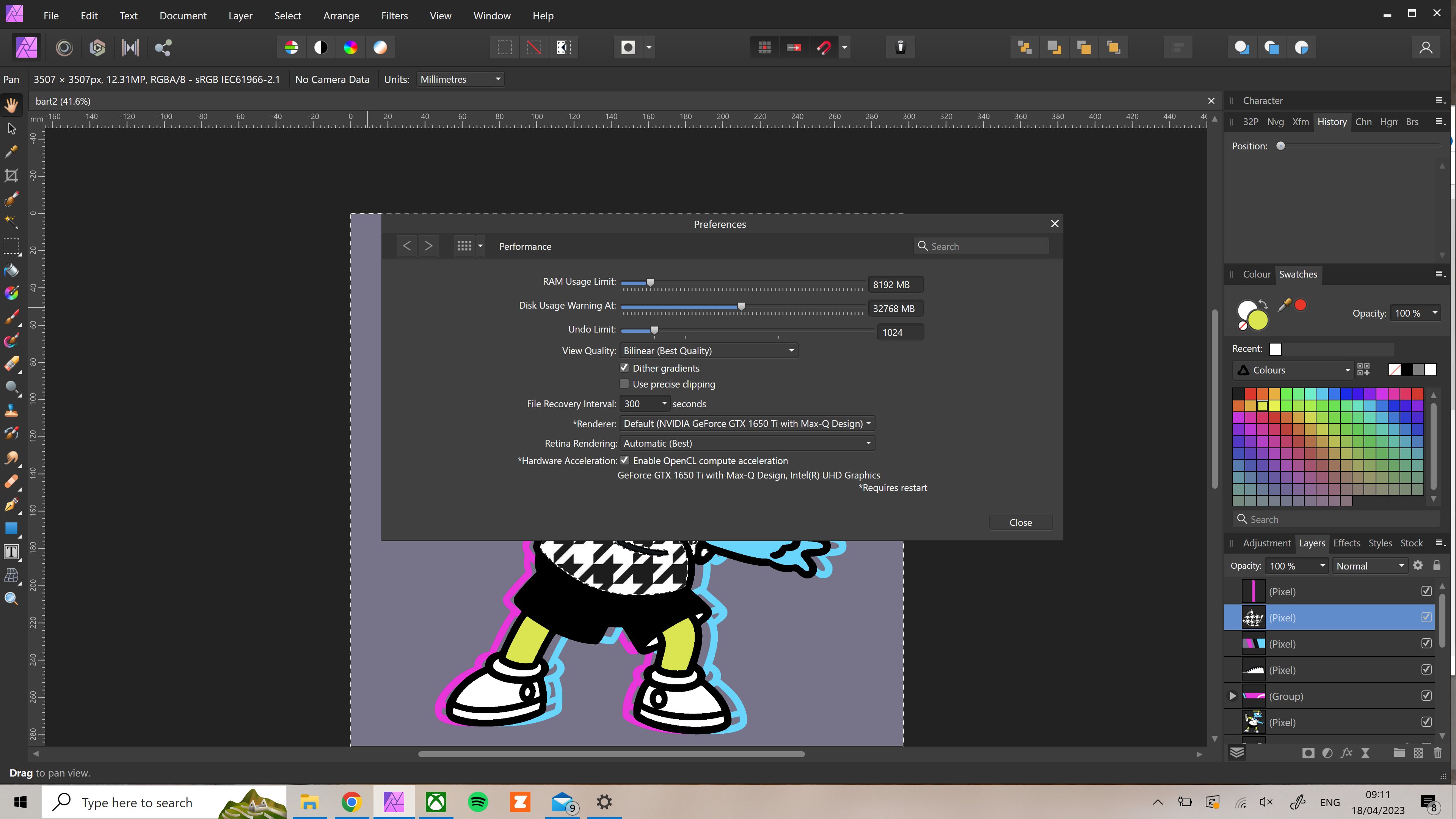The width and height of the screenshot is (1456, 819).
Task: Switch to the Tone Mapping Persona
Action: (x=130, y=47)
